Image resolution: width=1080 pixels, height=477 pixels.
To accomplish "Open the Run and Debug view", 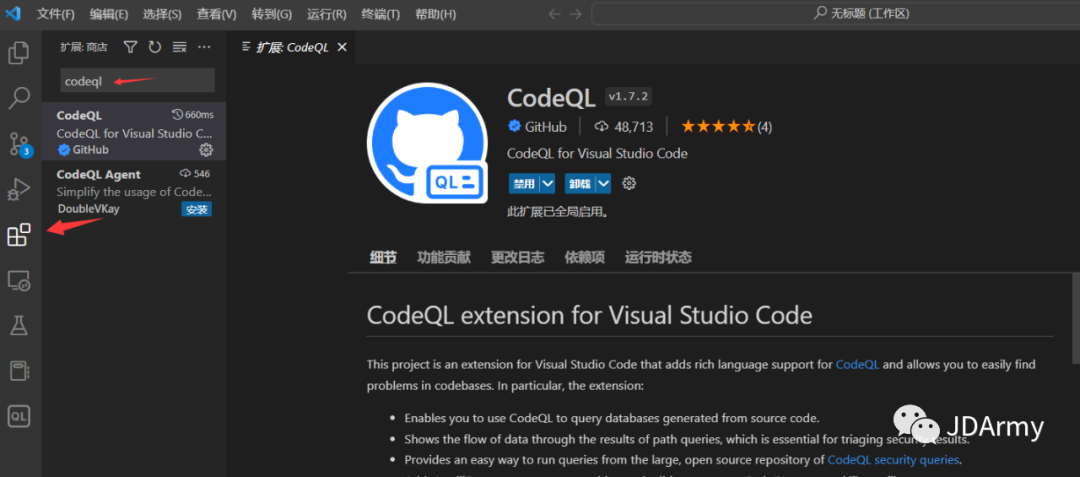I will point(19,189).
